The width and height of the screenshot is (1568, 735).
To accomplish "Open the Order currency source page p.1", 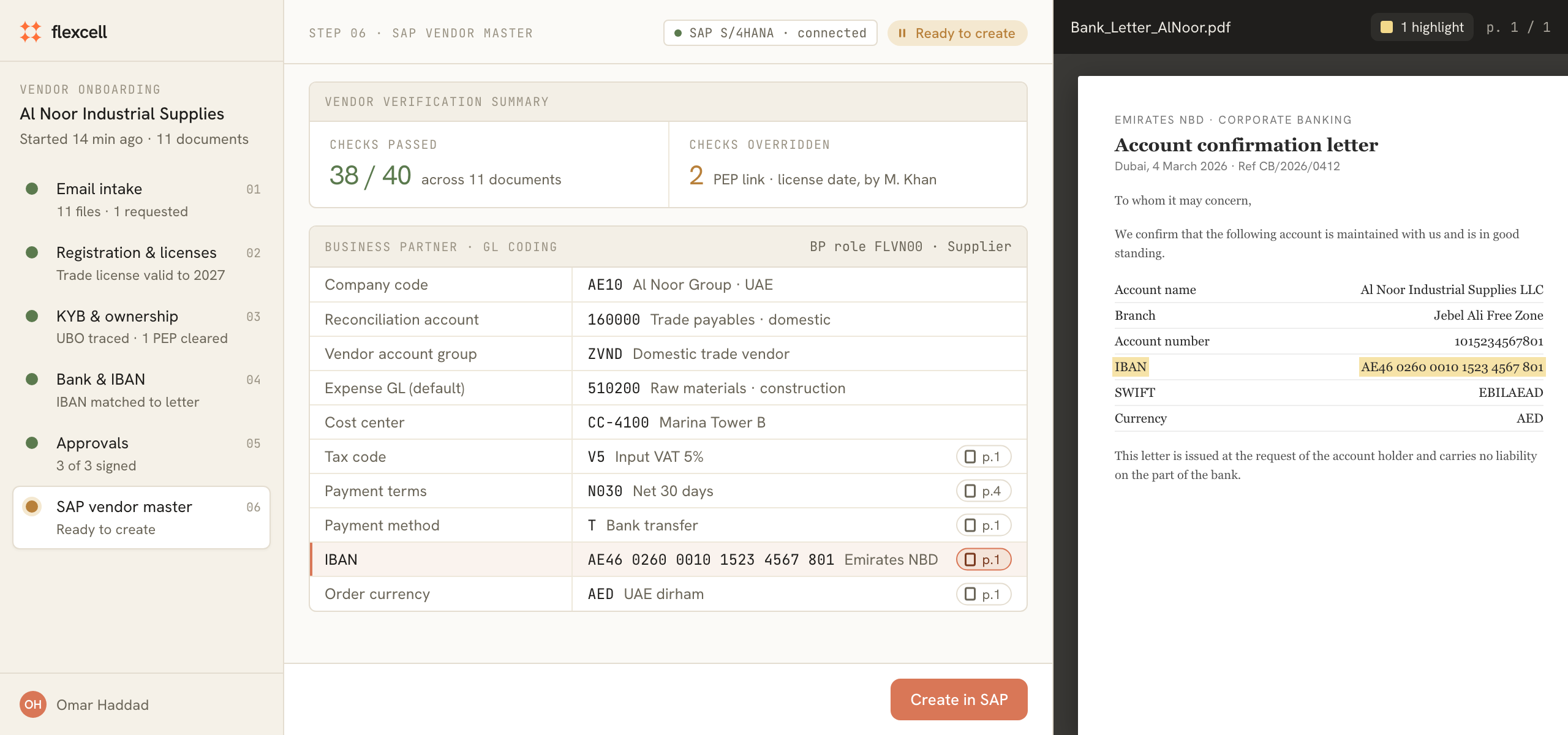I will [984, 594].
